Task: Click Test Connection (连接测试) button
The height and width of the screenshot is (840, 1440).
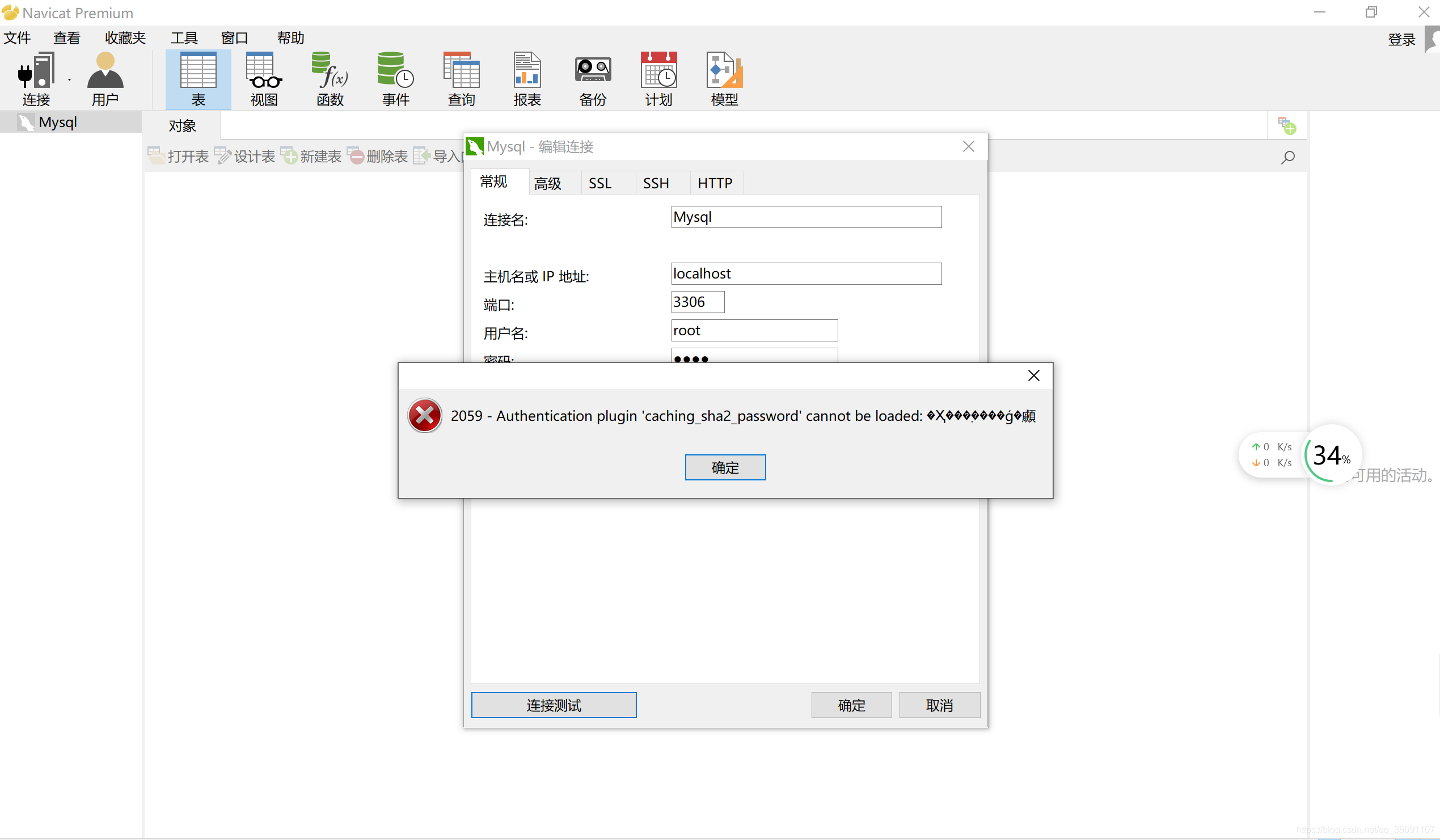Action: (x=554, y=705)
